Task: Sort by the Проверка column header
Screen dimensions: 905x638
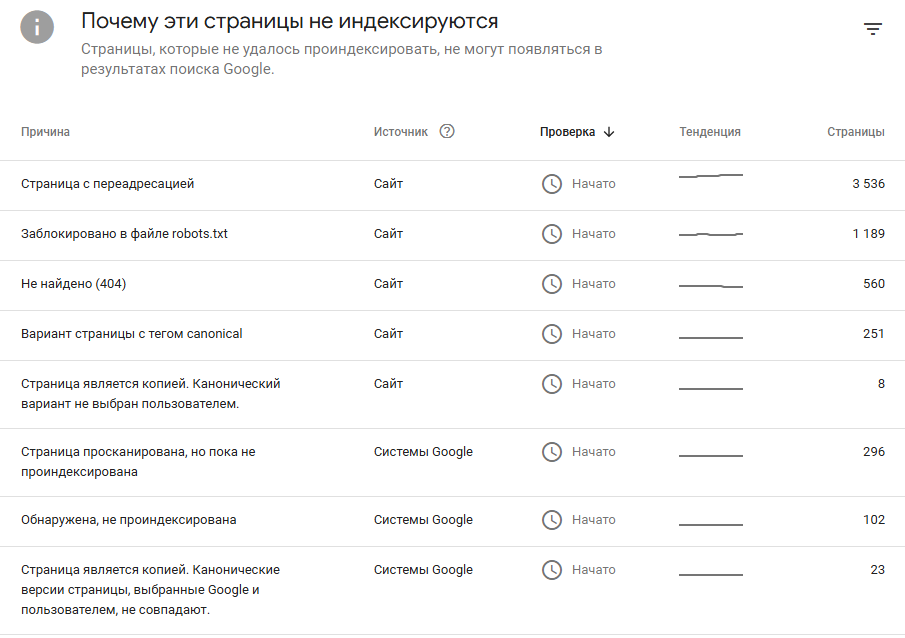Action: click(567, 132)
